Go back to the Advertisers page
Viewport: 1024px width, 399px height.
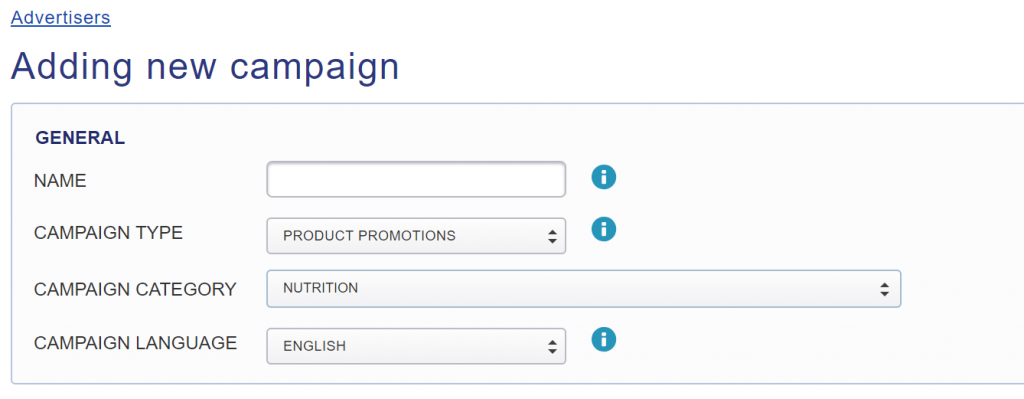[61, 17]
